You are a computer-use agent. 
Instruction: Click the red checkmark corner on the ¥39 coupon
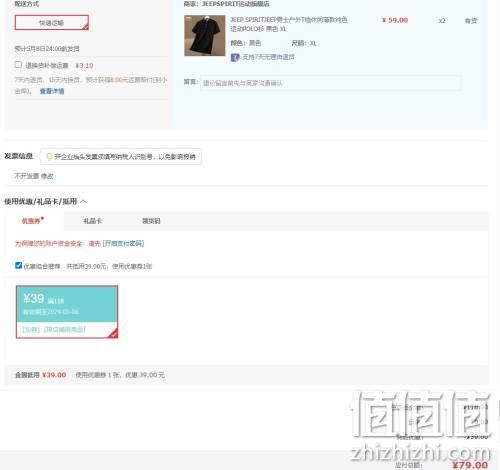tap(113, 333)
